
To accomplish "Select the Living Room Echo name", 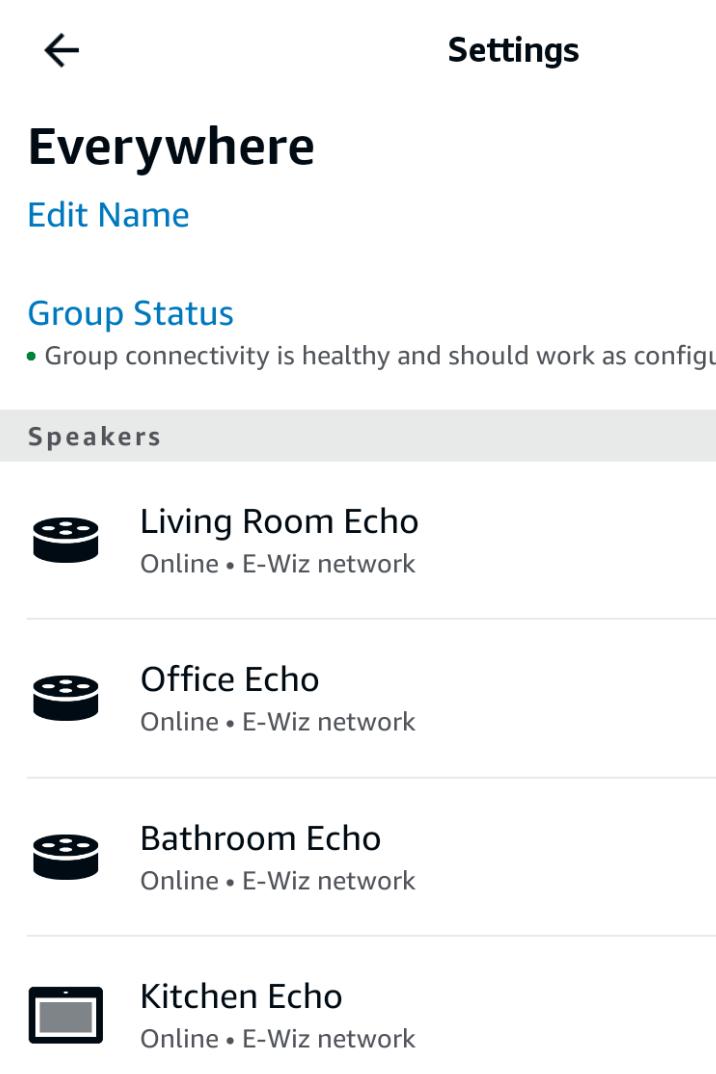I will pyautogui.click(x=279, y=521).
